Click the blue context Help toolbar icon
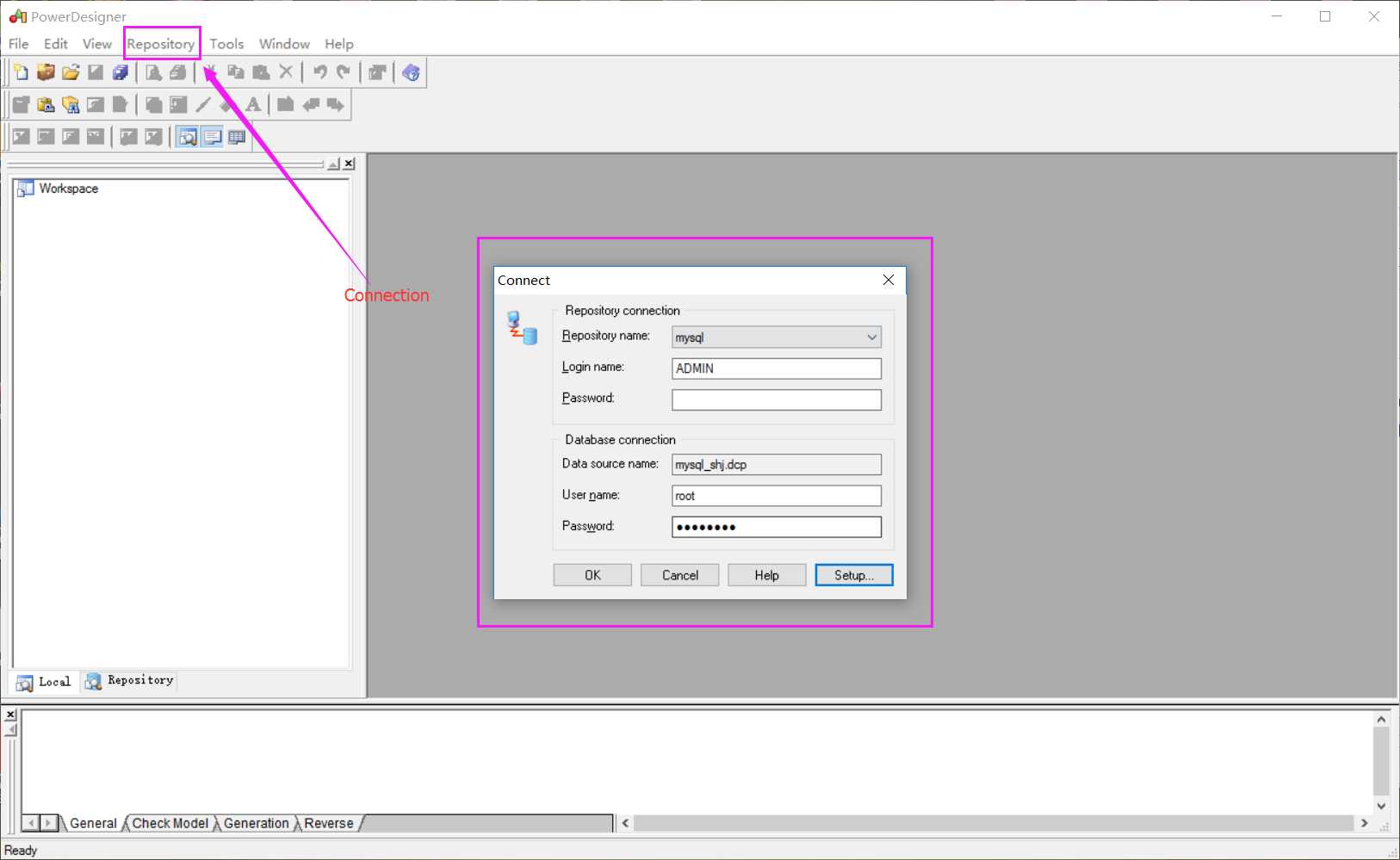This screenshot has height=860, width=1400. click(x=411, y=72)
